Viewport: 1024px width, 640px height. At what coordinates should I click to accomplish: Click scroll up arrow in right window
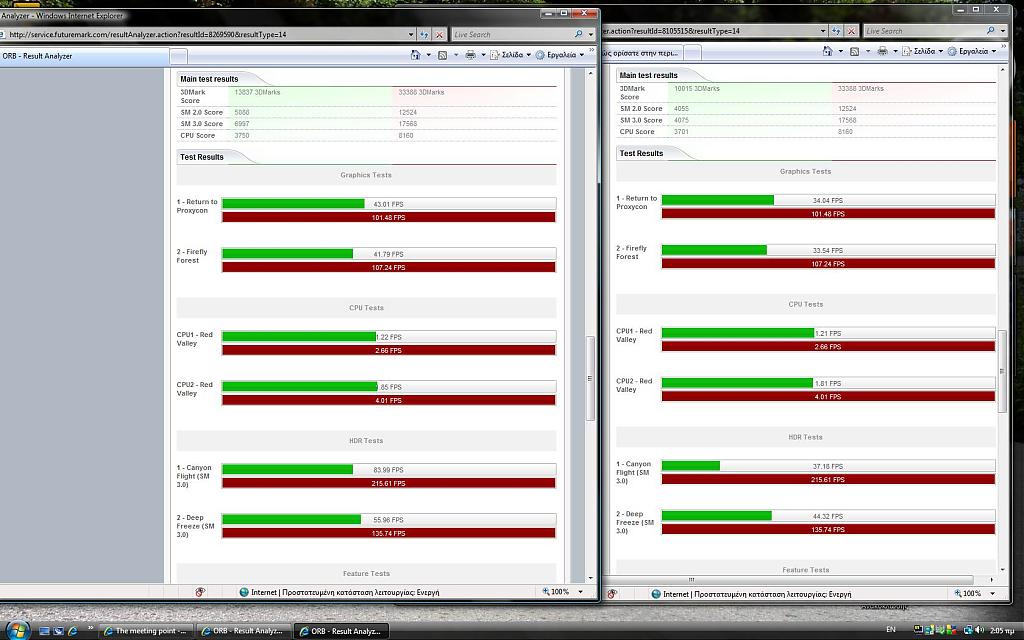click(x=1003, y=69)
